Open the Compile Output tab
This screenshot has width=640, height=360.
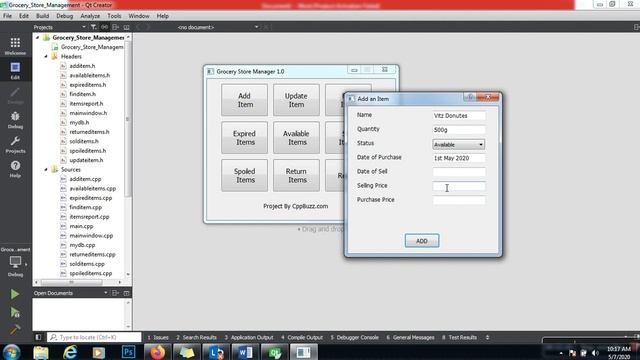coord(302,337)
